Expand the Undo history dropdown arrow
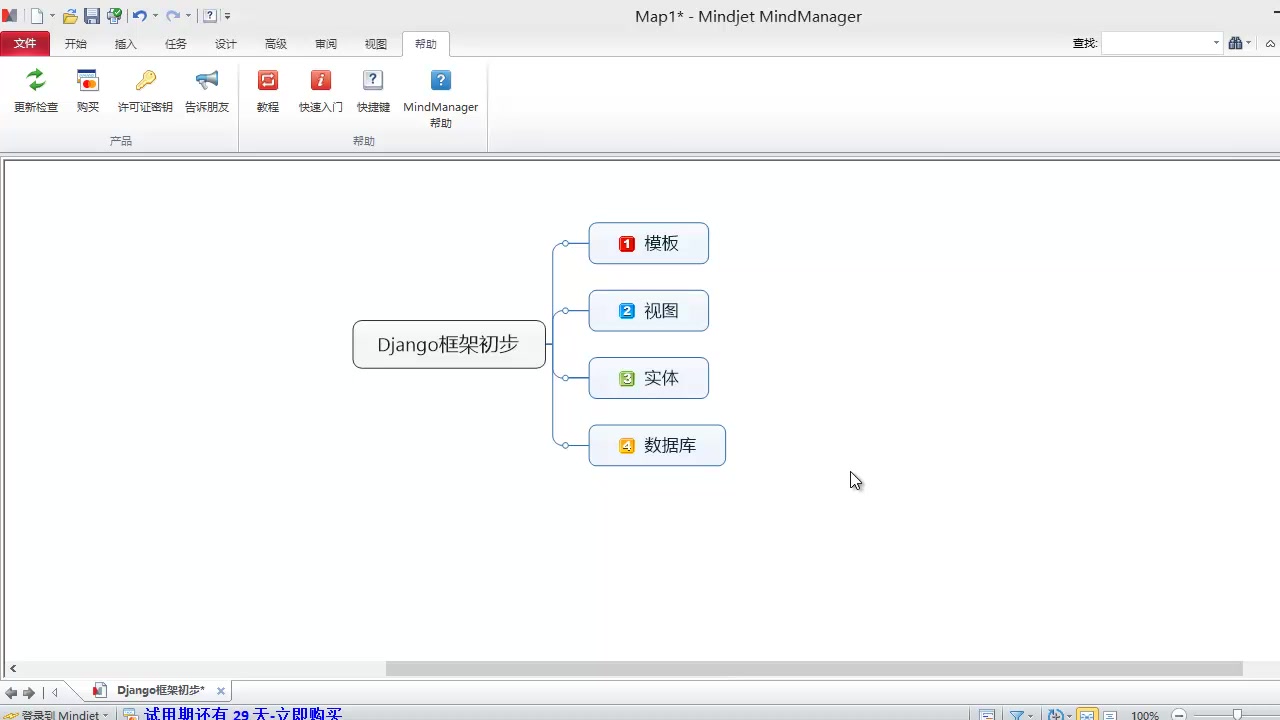1280x720 pixels. pos(155,16)
